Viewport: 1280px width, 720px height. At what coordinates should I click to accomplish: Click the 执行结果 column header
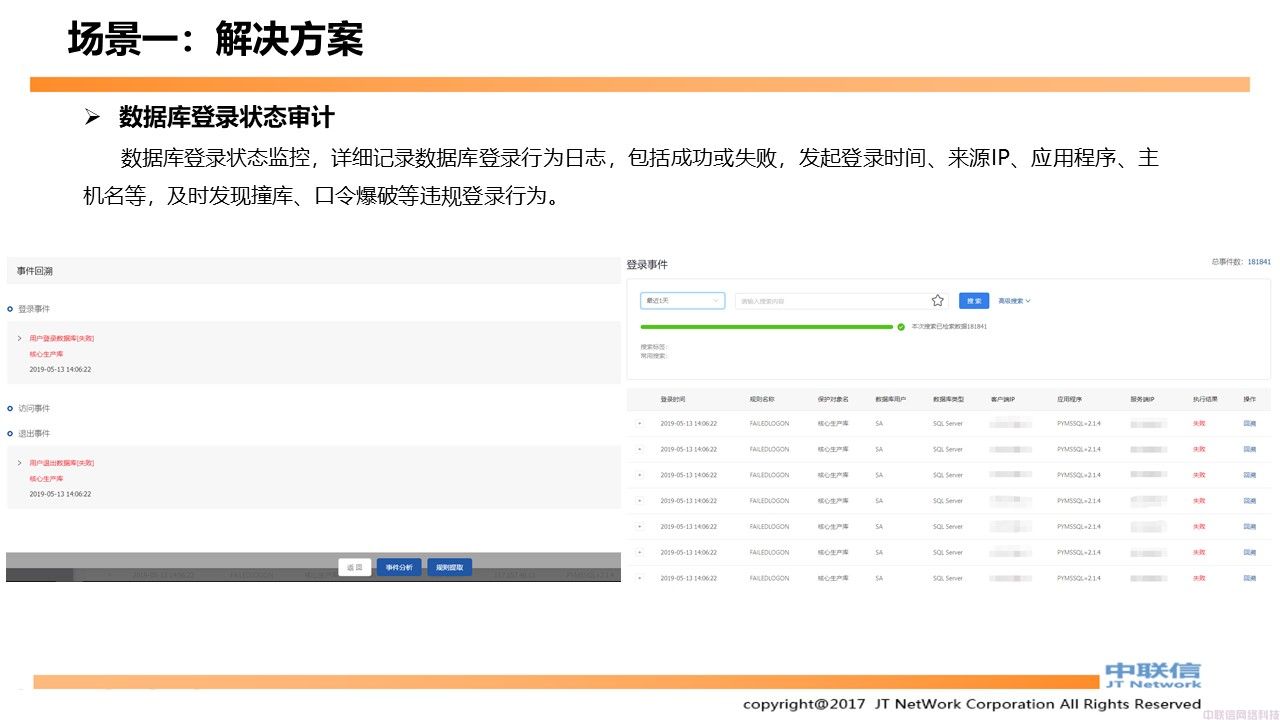(1205, 399)
